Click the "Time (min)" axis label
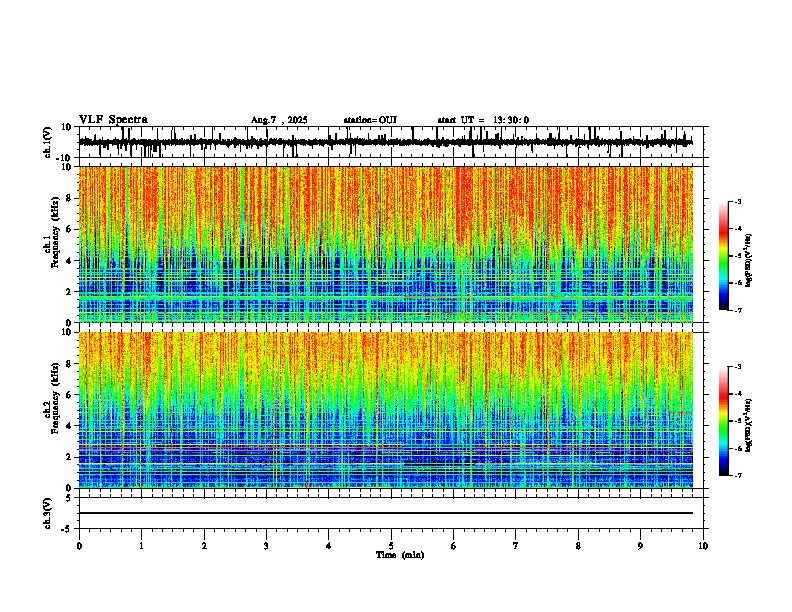The width and height of the screenshot is (792, 612). 400,555
